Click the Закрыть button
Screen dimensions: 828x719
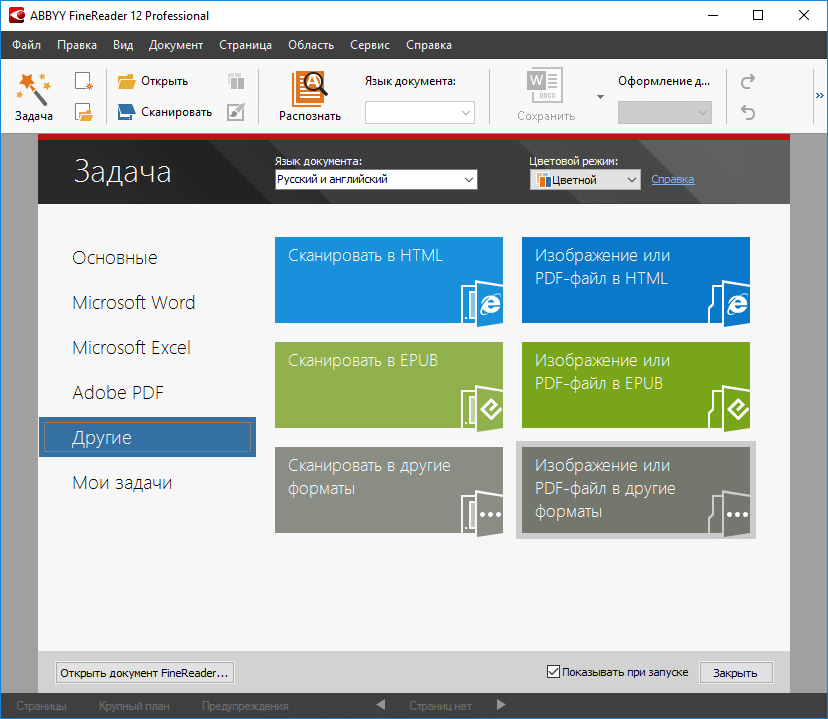click(736, 673)
